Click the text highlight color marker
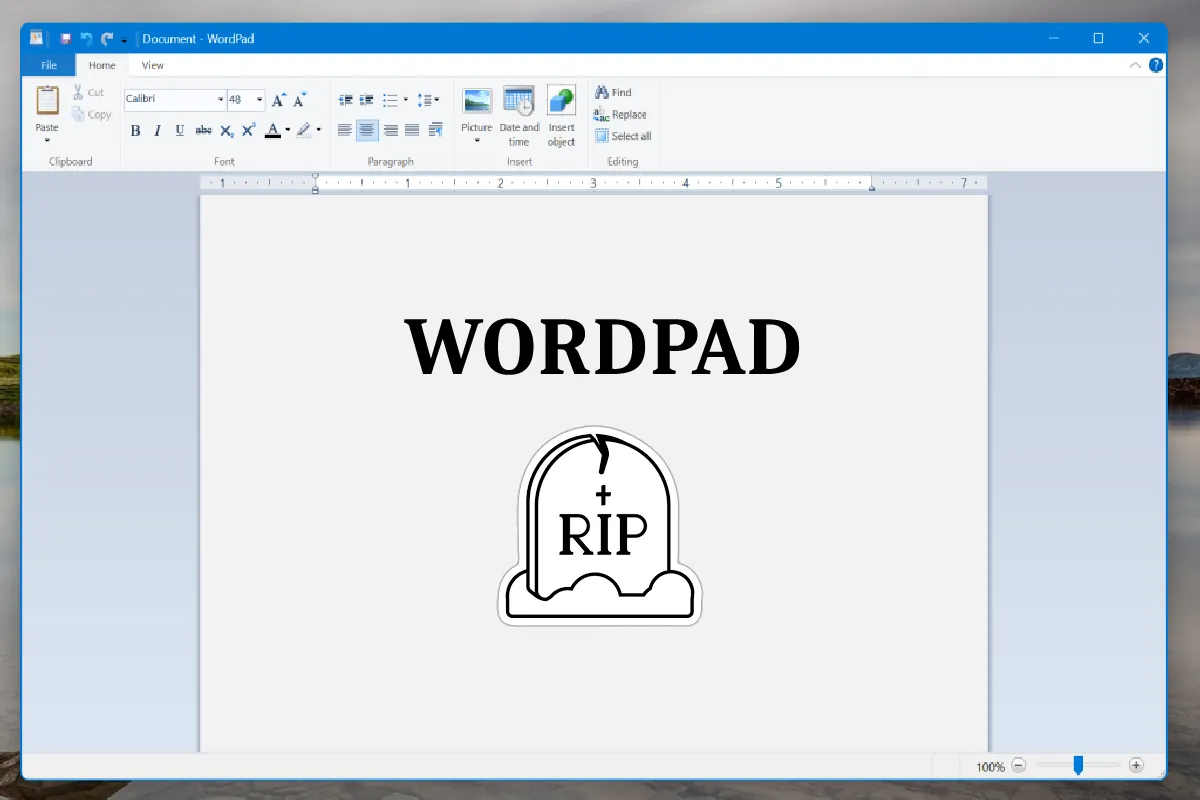 [304, 130]
